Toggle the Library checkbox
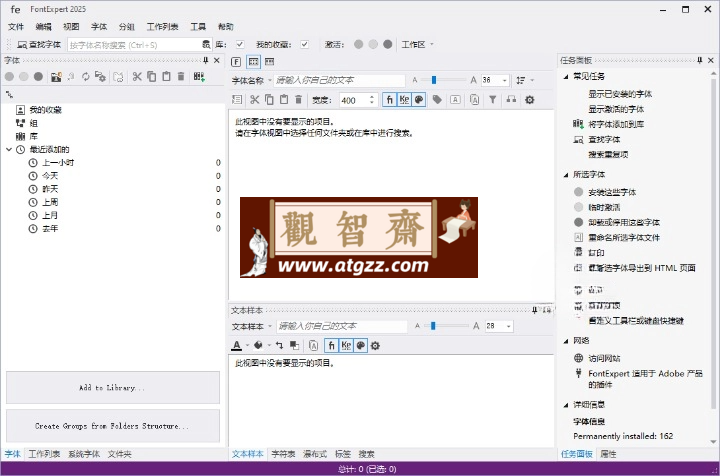The image size is (720, 476). (240, 45)
